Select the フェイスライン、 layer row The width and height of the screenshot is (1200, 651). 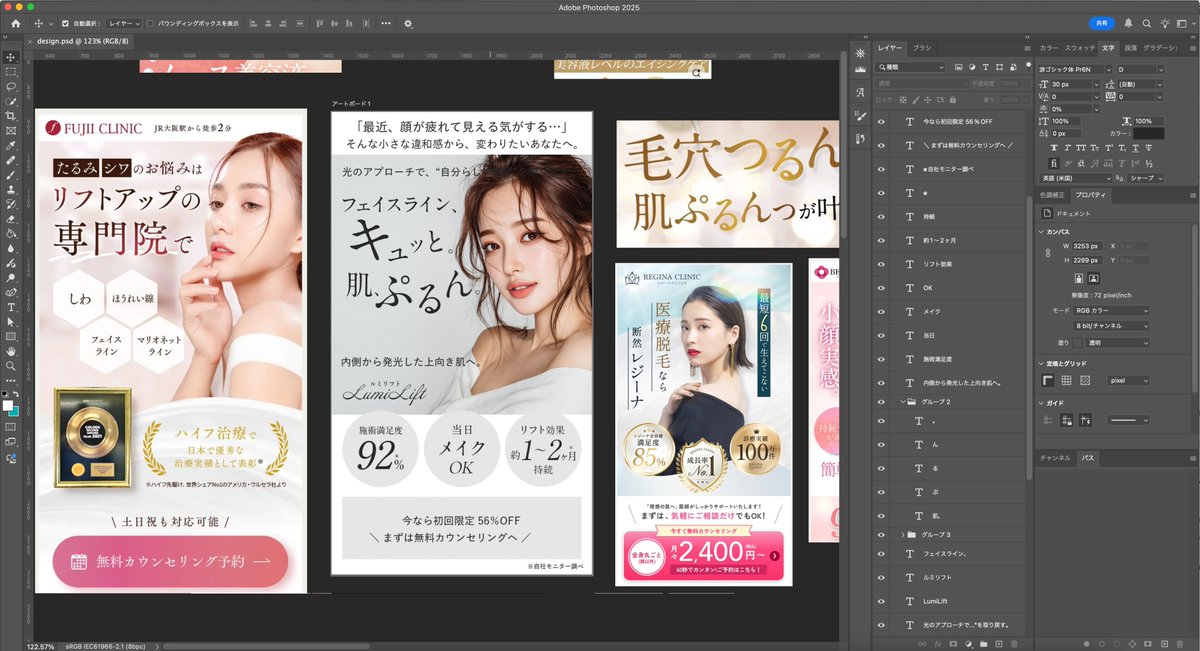click(x=953, y=554)
